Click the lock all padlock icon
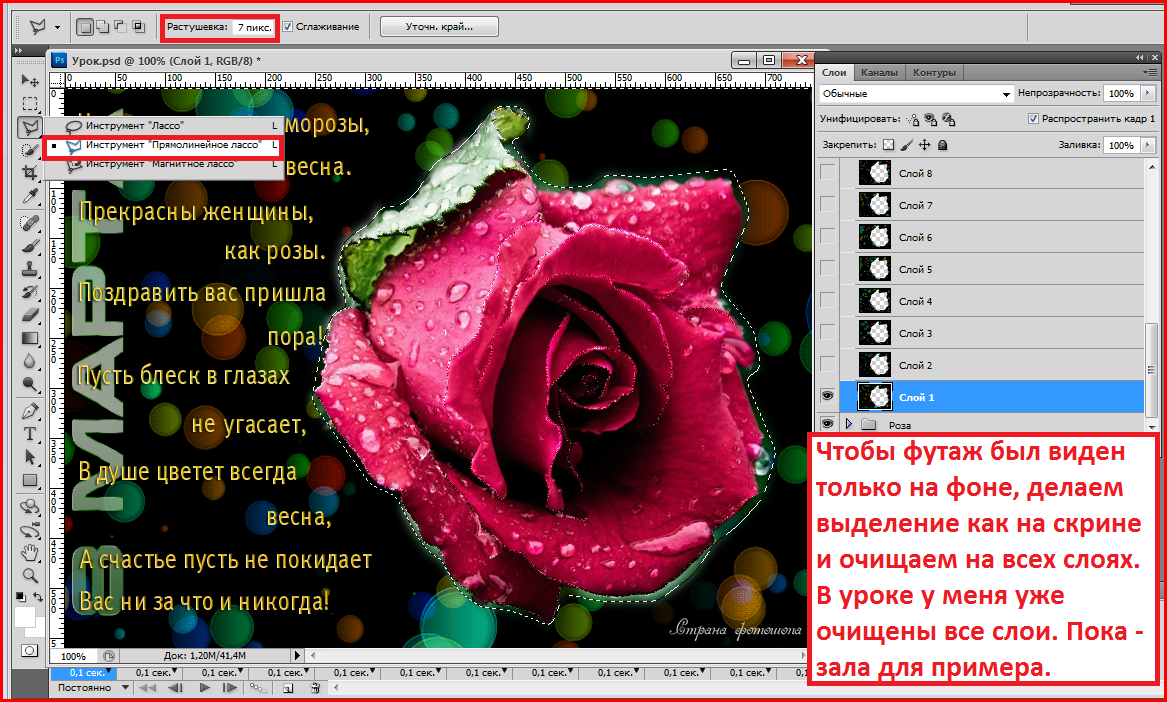This screenshot has height=702, width=1167. pos(942,145)
